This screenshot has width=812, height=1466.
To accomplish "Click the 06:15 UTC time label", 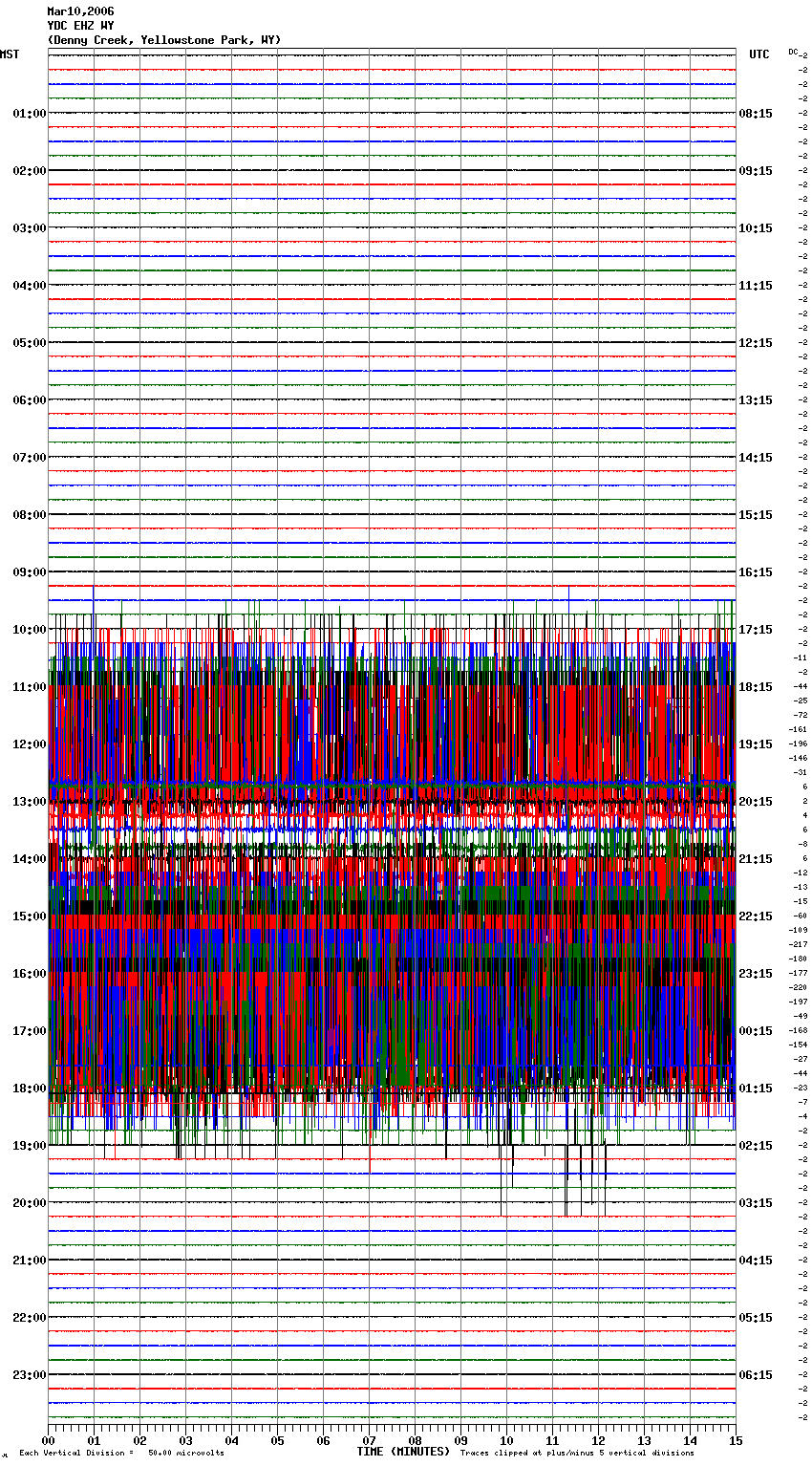I will 756,1375.
